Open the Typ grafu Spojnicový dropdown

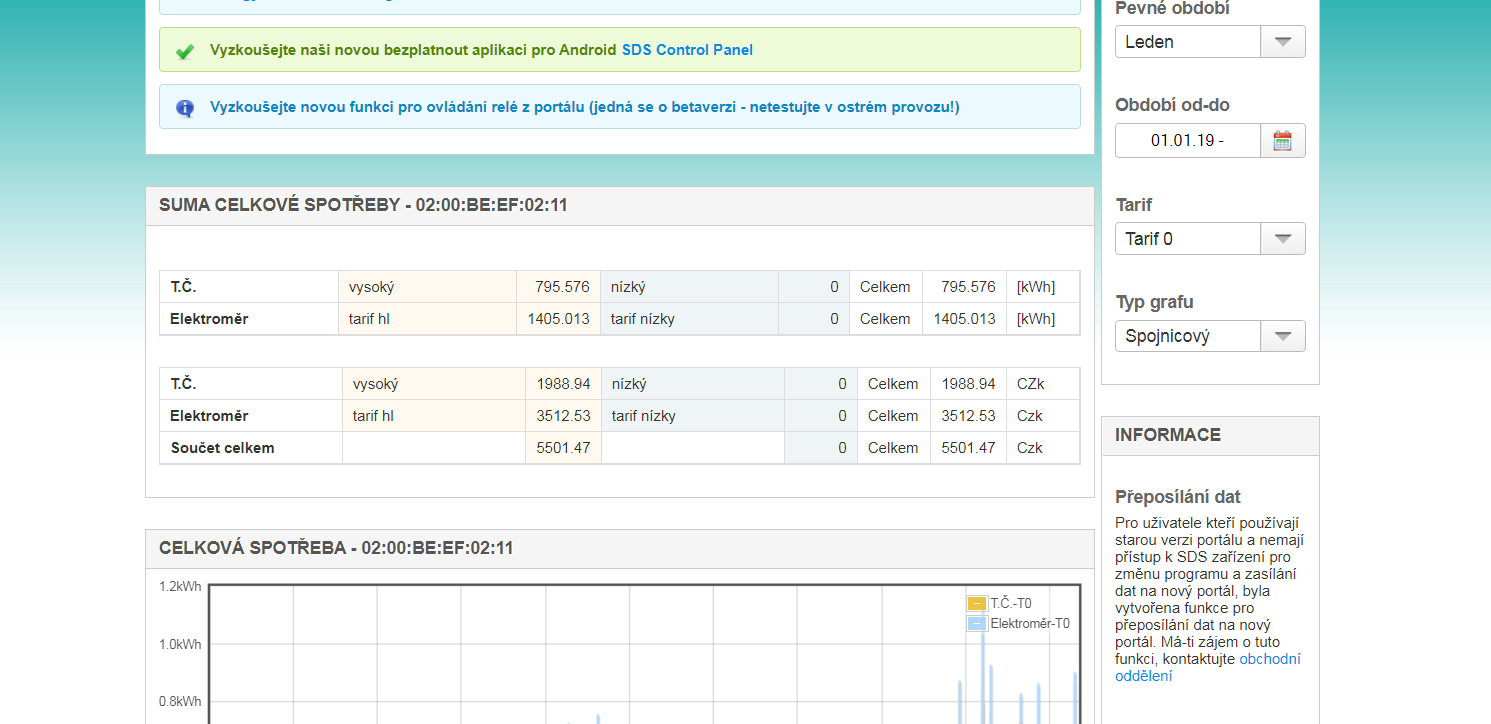tap(1210, 336)
